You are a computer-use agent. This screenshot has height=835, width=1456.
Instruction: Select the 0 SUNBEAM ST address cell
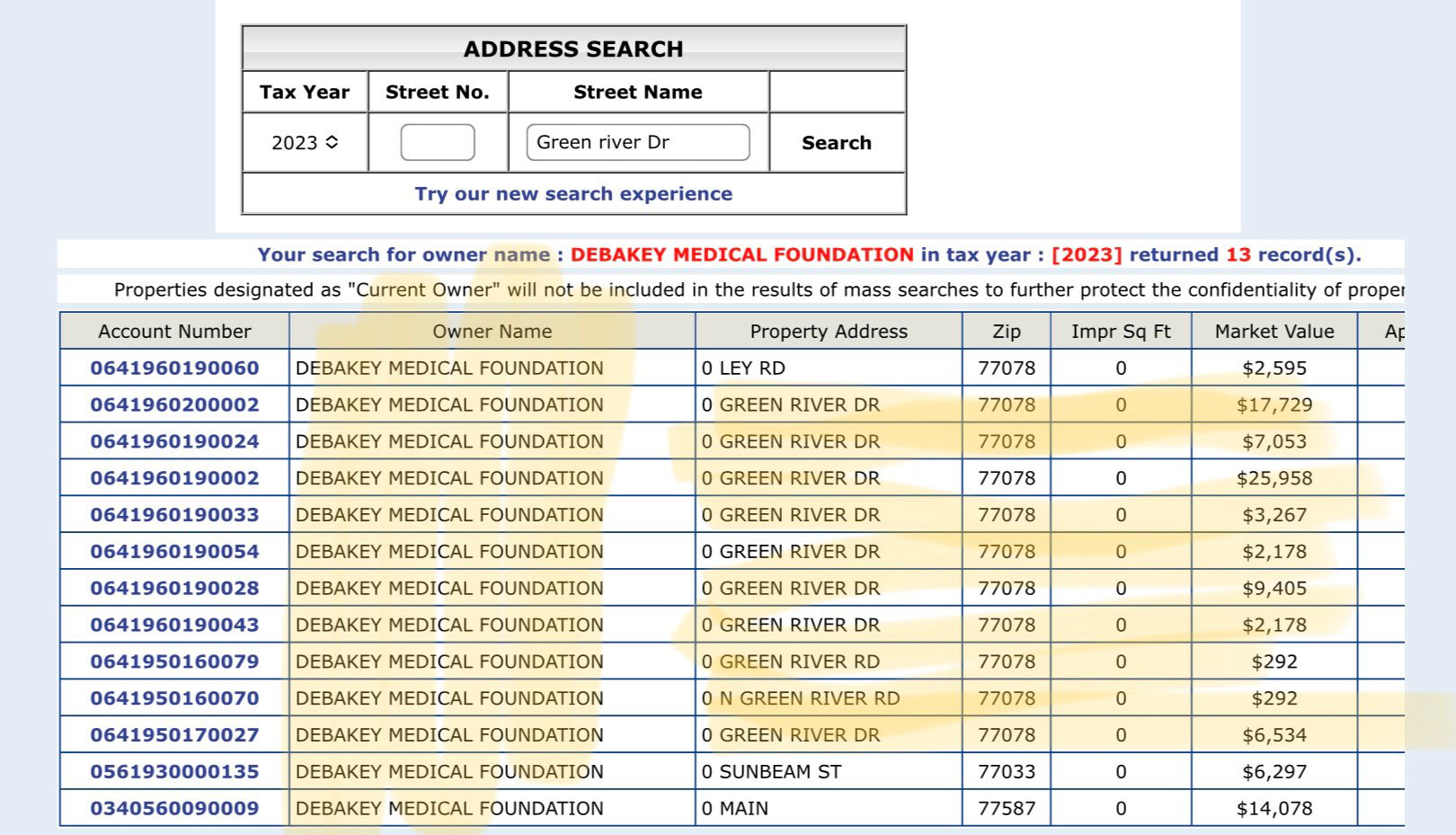click(829, 771)
